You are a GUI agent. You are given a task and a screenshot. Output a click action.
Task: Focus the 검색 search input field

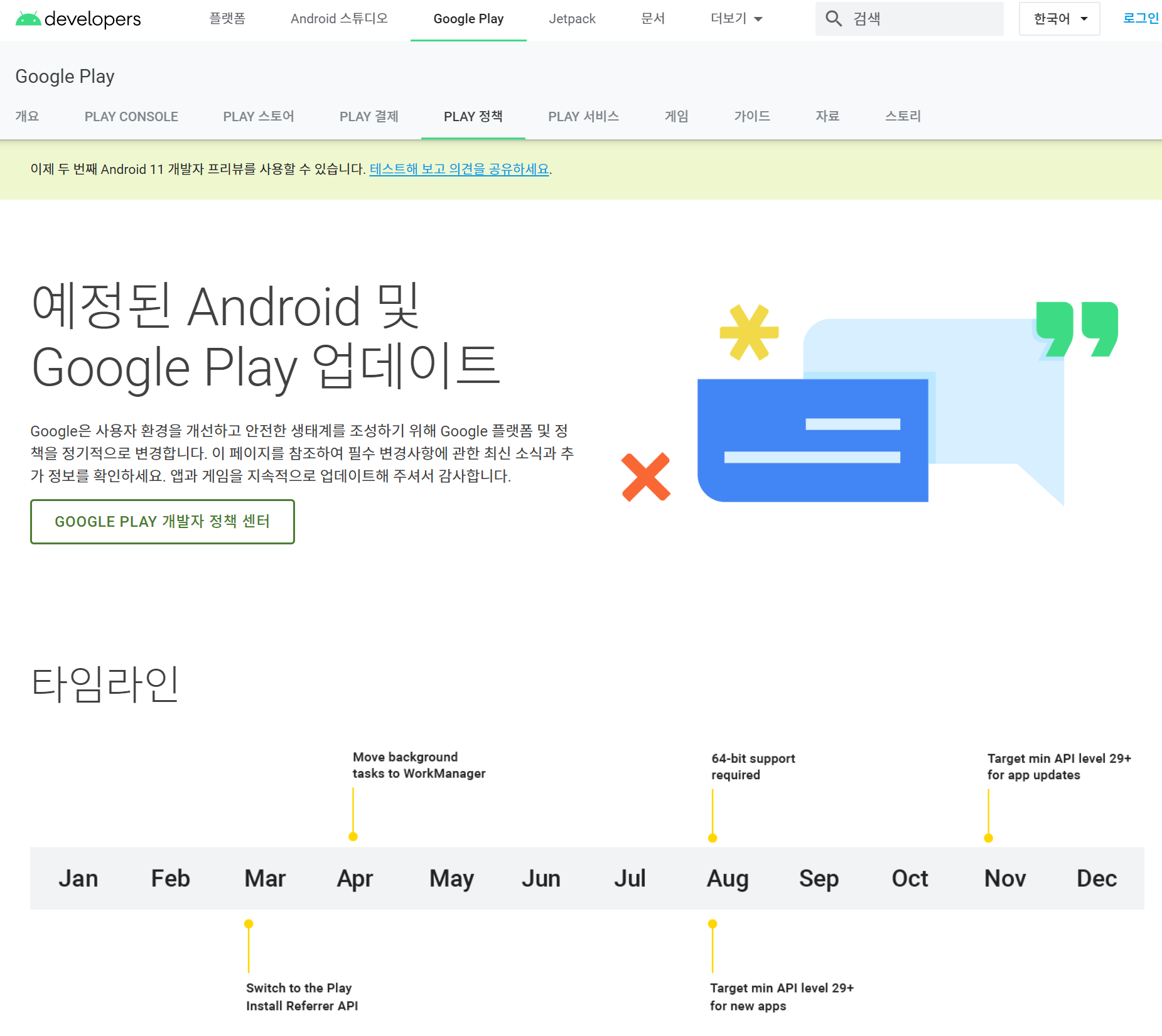point(923,19)
